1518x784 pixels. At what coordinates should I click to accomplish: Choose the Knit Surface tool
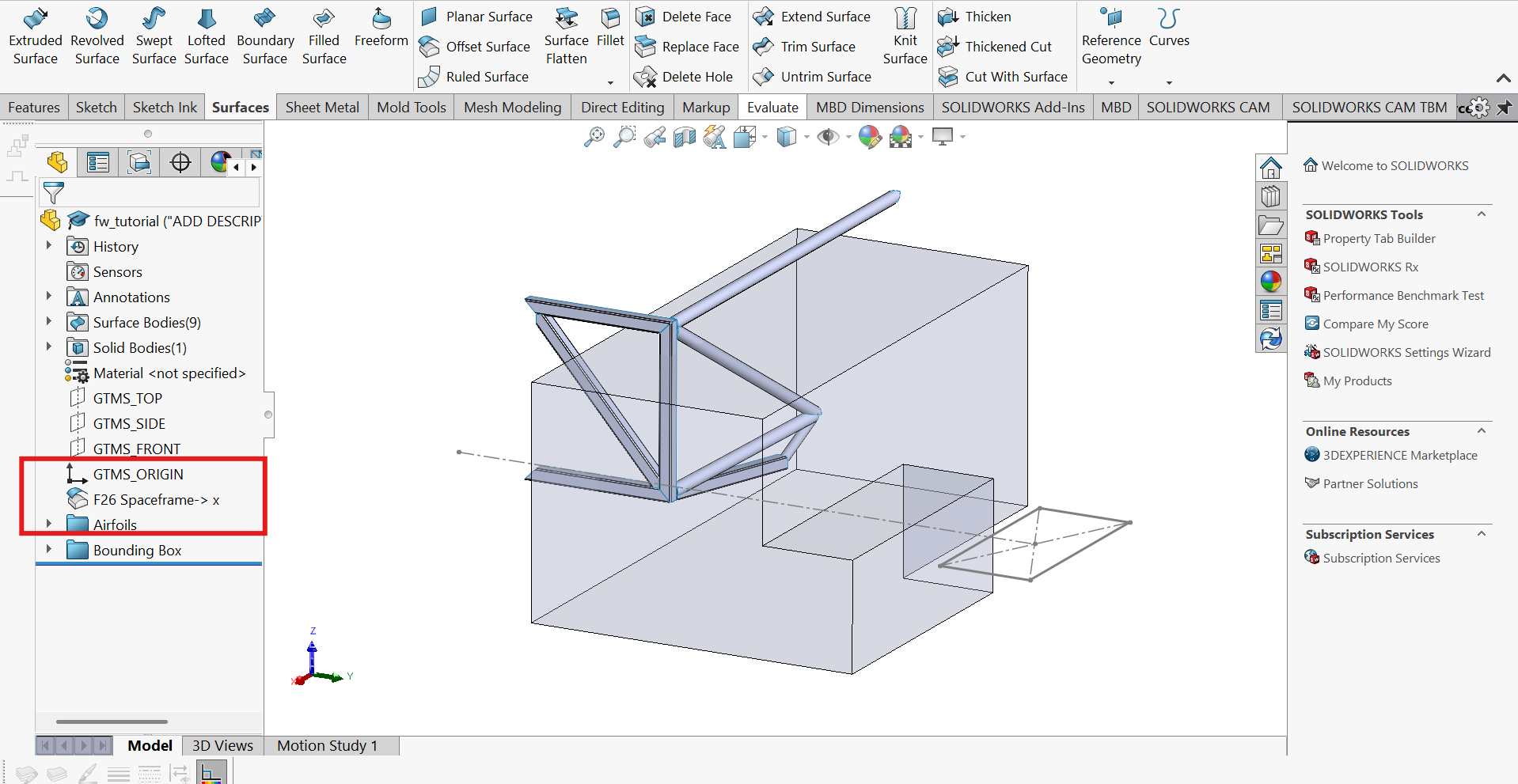click(x=905, y=36)
